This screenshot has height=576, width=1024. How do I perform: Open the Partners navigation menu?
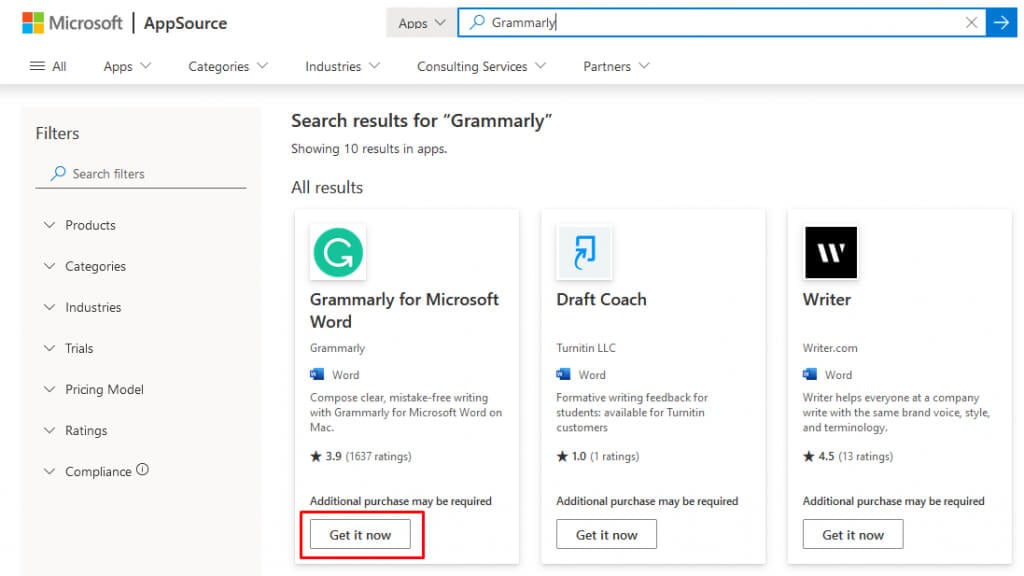click(616, 66)
